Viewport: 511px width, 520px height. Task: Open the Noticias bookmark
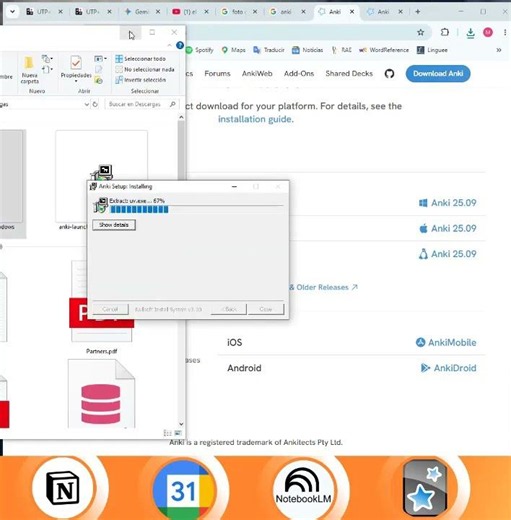(307, 50)
